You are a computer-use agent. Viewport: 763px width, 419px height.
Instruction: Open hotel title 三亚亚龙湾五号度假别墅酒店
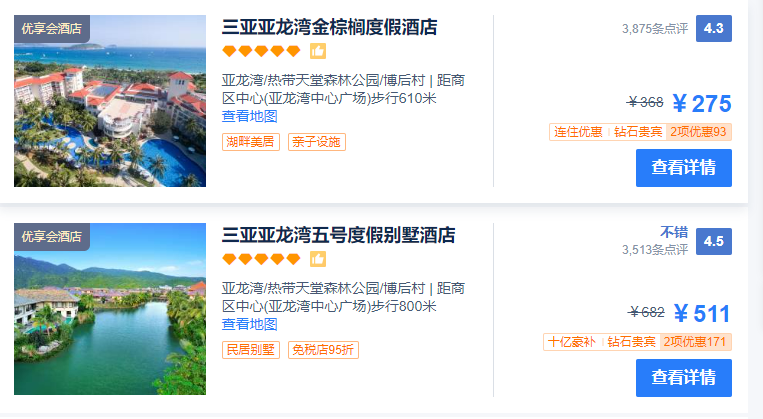pos(339,235)
